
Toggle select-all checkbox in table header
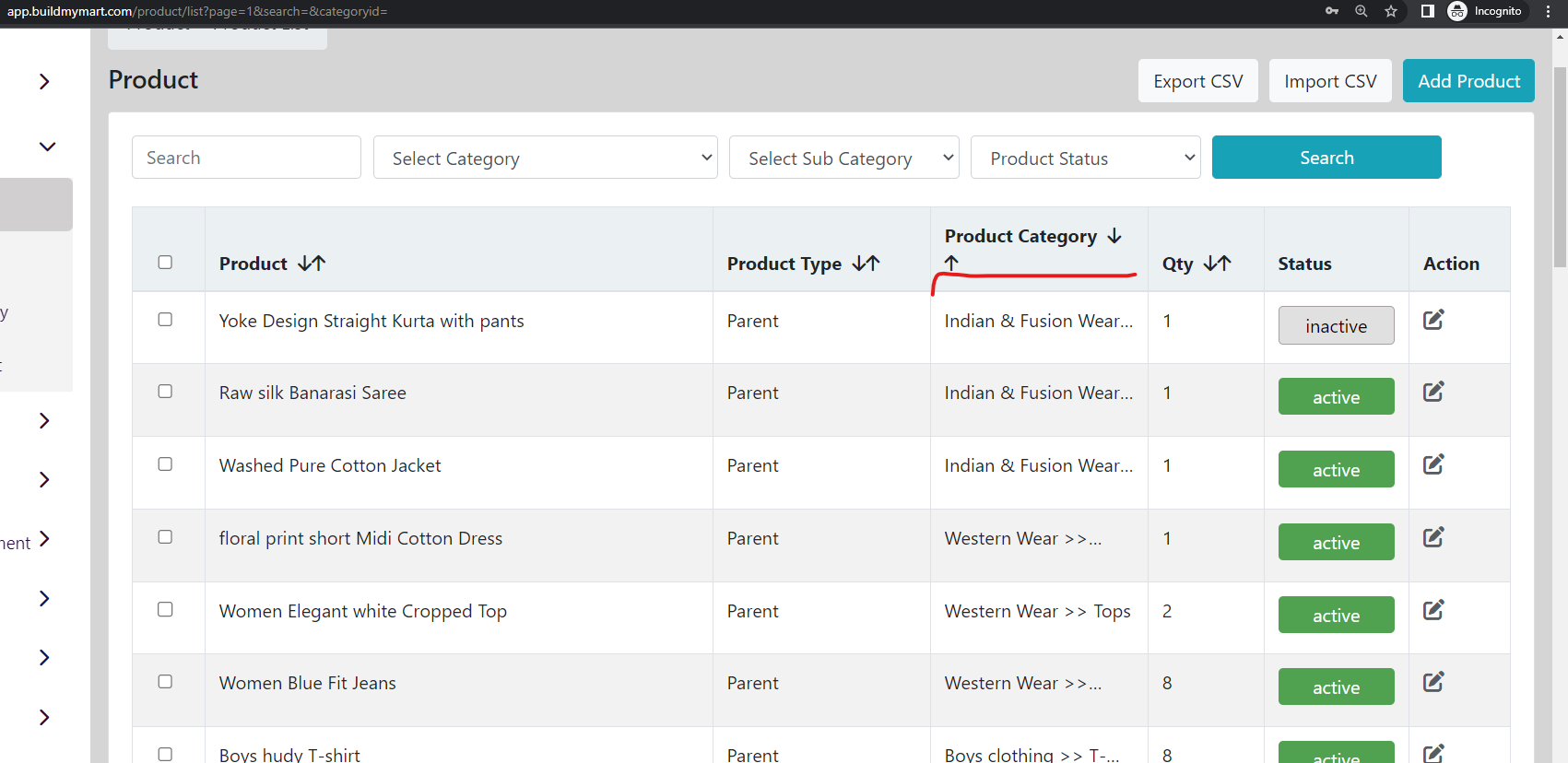tap(165, 263)
